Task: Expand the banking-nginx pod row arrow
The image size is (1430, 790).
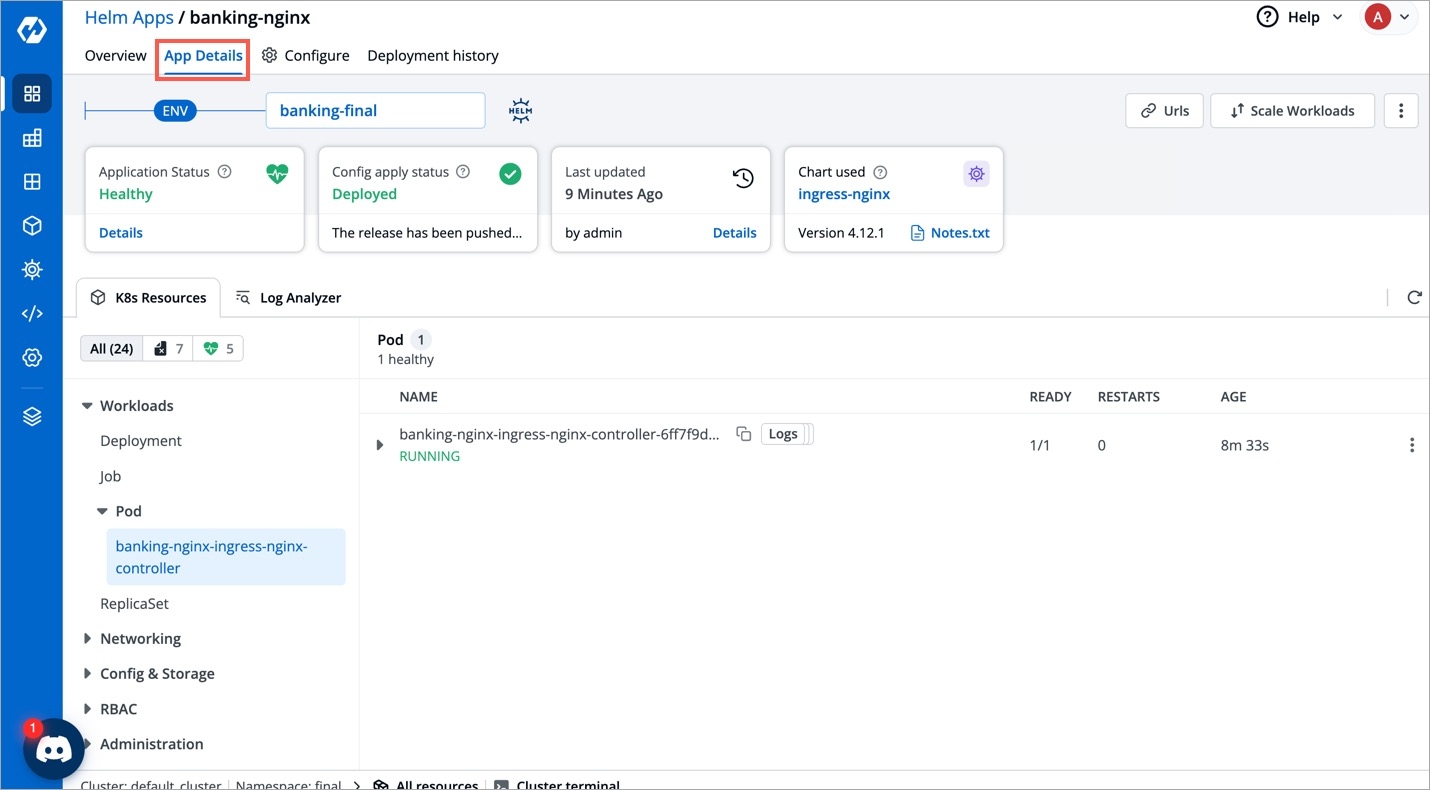Action: (379, 445)
